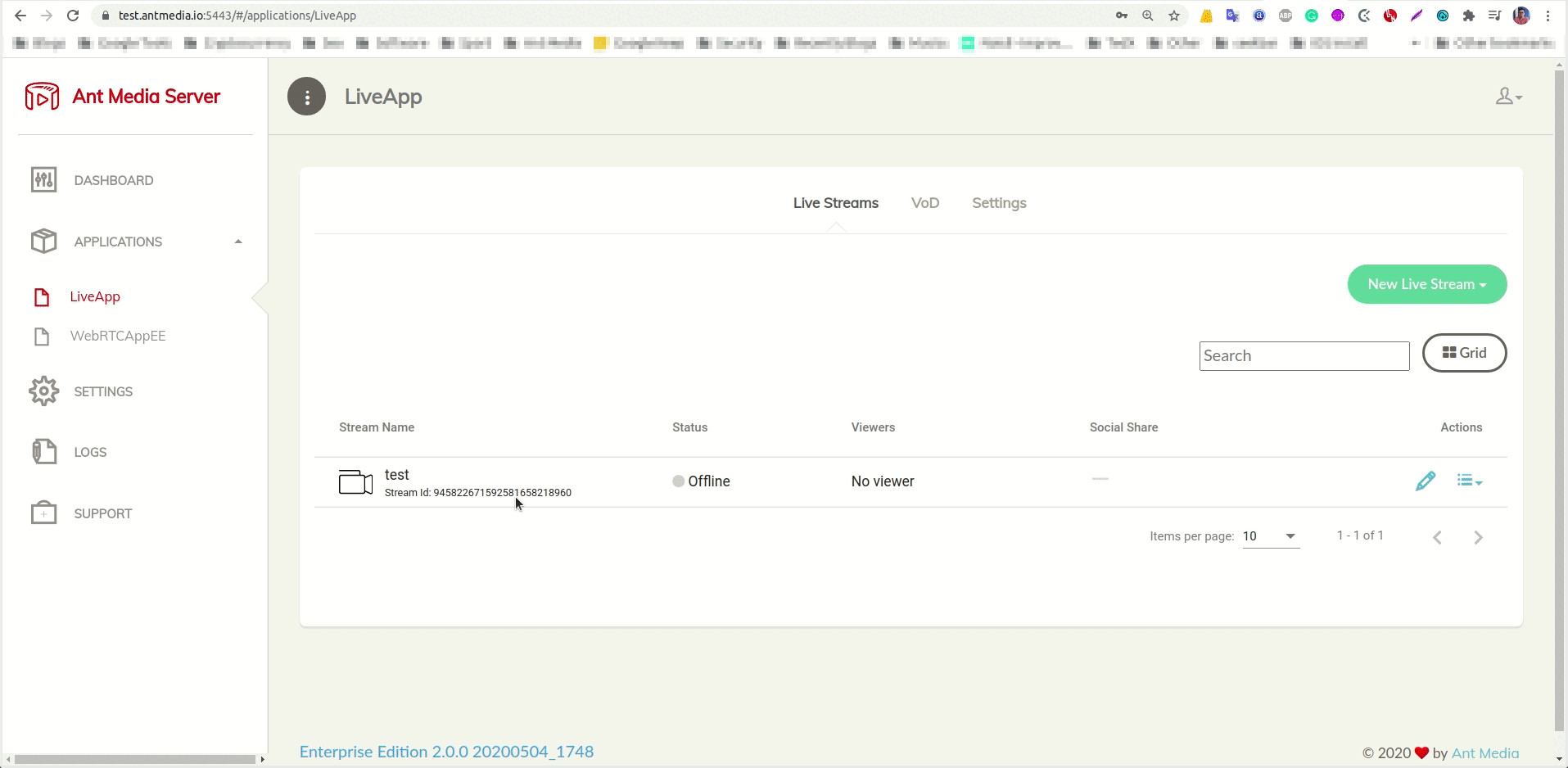The height and width of the screenshot is (768, 1568).
Task: Click the Stream Name column header
Action: (x=377, y=427)
